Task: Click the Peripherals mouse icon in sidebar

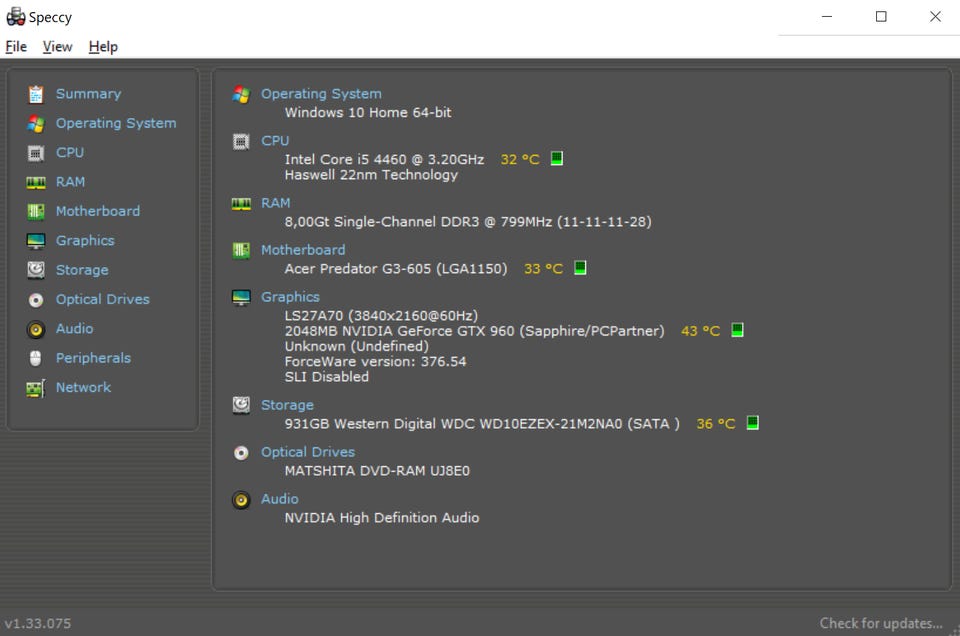Action: (x=36, y=359)
